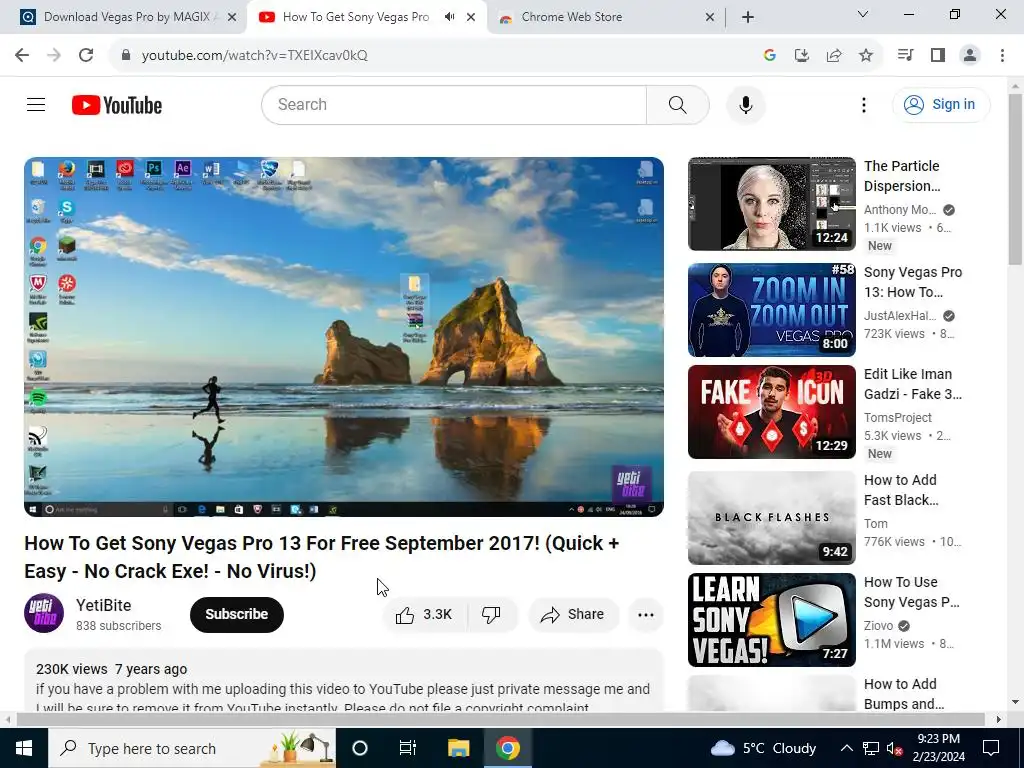Image resolution: width=1024 pixels, height=768 pixels.
Task: Open The Particle Dispersion video thumbnail
Action: point(771,204)
